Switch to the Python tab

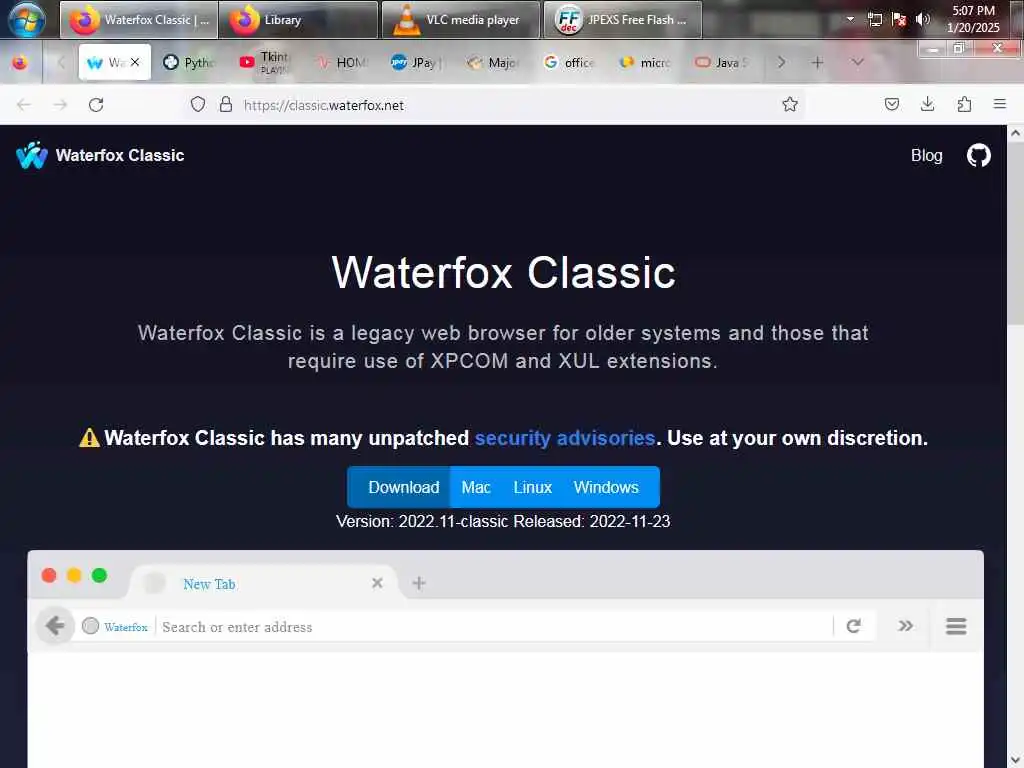pyautogui.click(x=188, y=62)
